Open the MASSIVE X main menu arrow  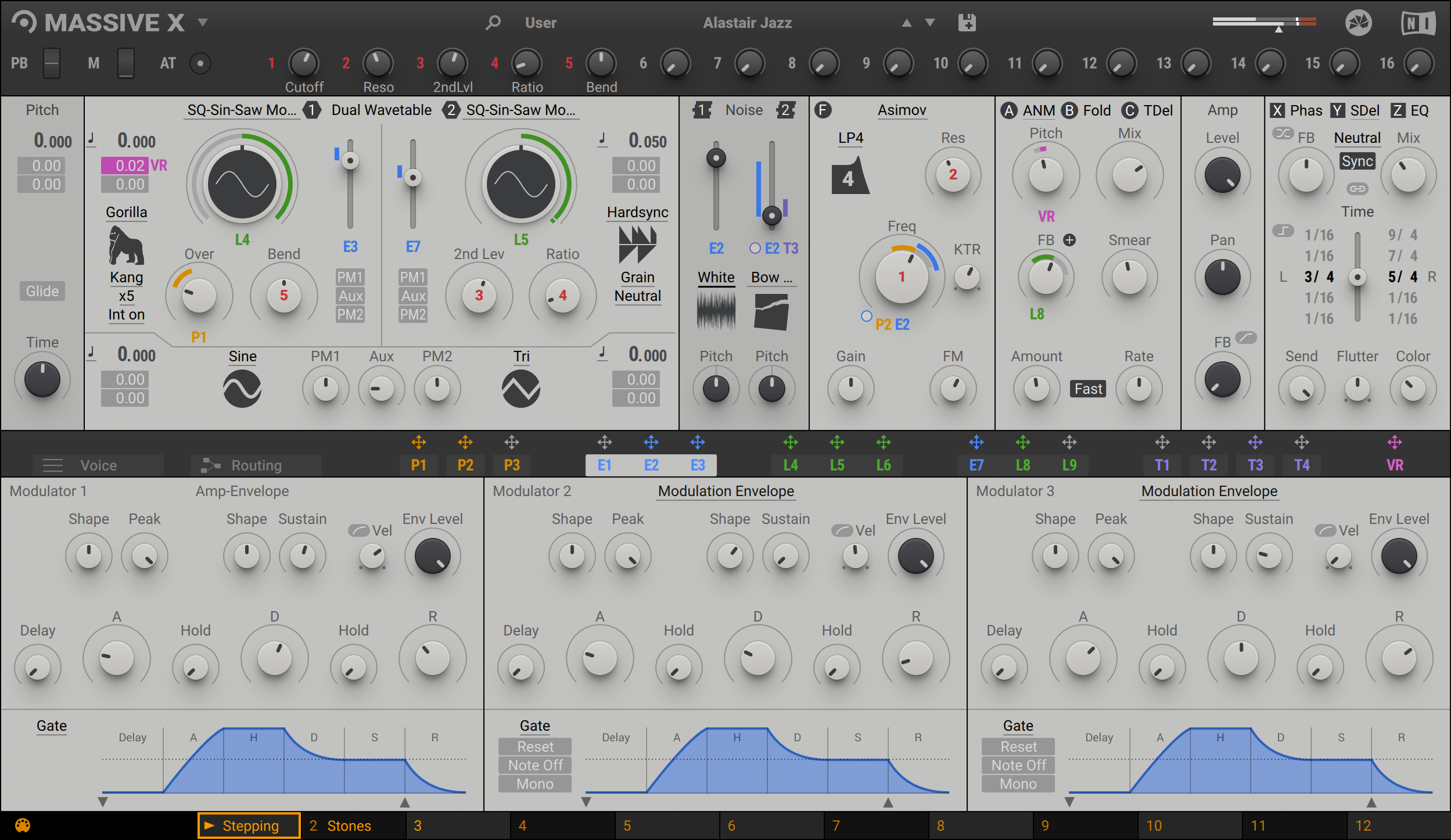203,23
